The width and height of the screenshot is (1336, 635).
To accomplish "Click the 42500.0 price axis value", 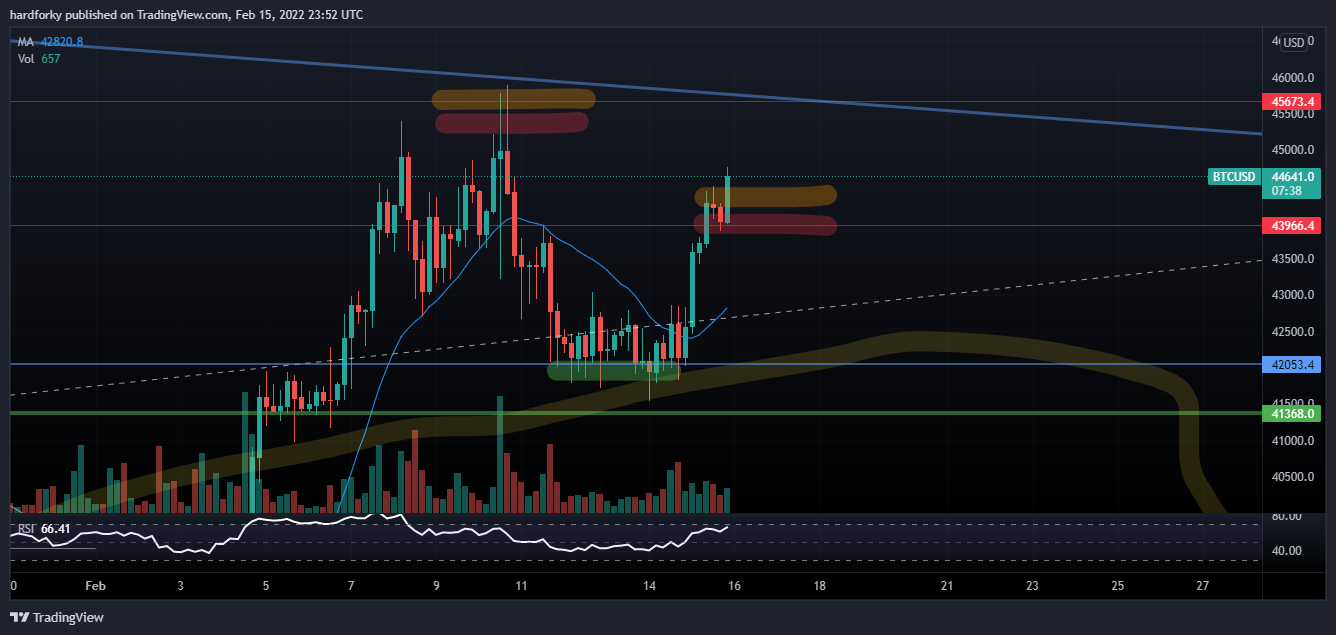I will pyautogui.click(x=1292, y=331).
